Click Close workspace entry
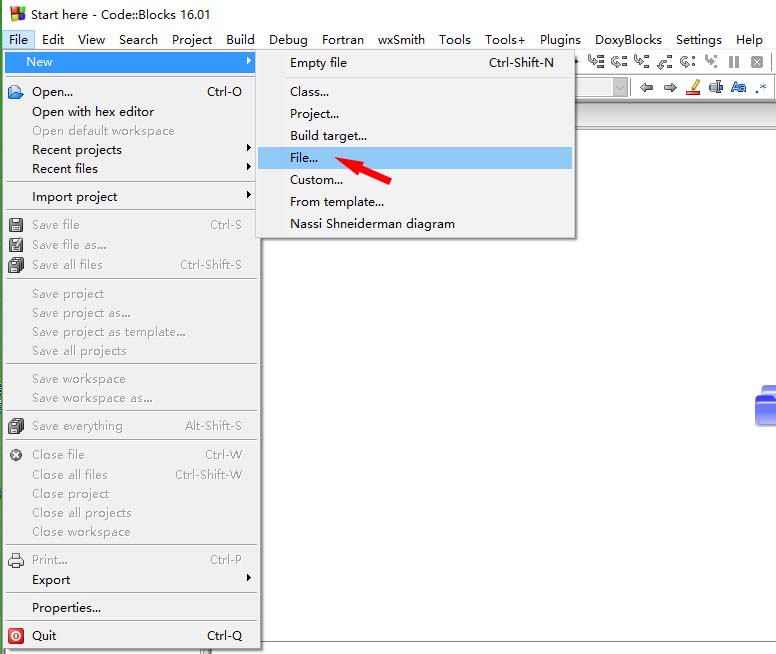The image size is (776, 654). click(131, 532)
